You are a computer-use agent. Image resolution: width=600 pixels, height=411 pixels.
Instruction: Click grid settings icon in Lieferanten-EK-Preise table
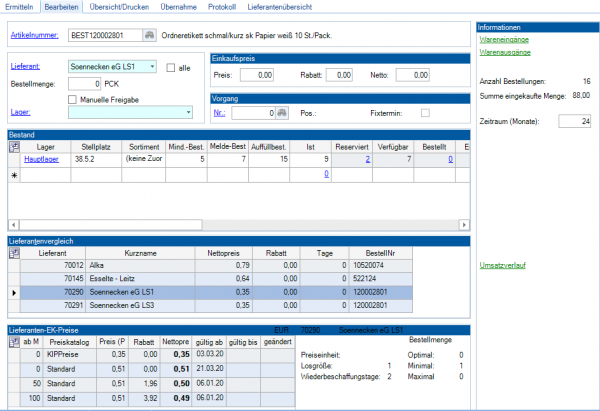[x=13, y=341]
